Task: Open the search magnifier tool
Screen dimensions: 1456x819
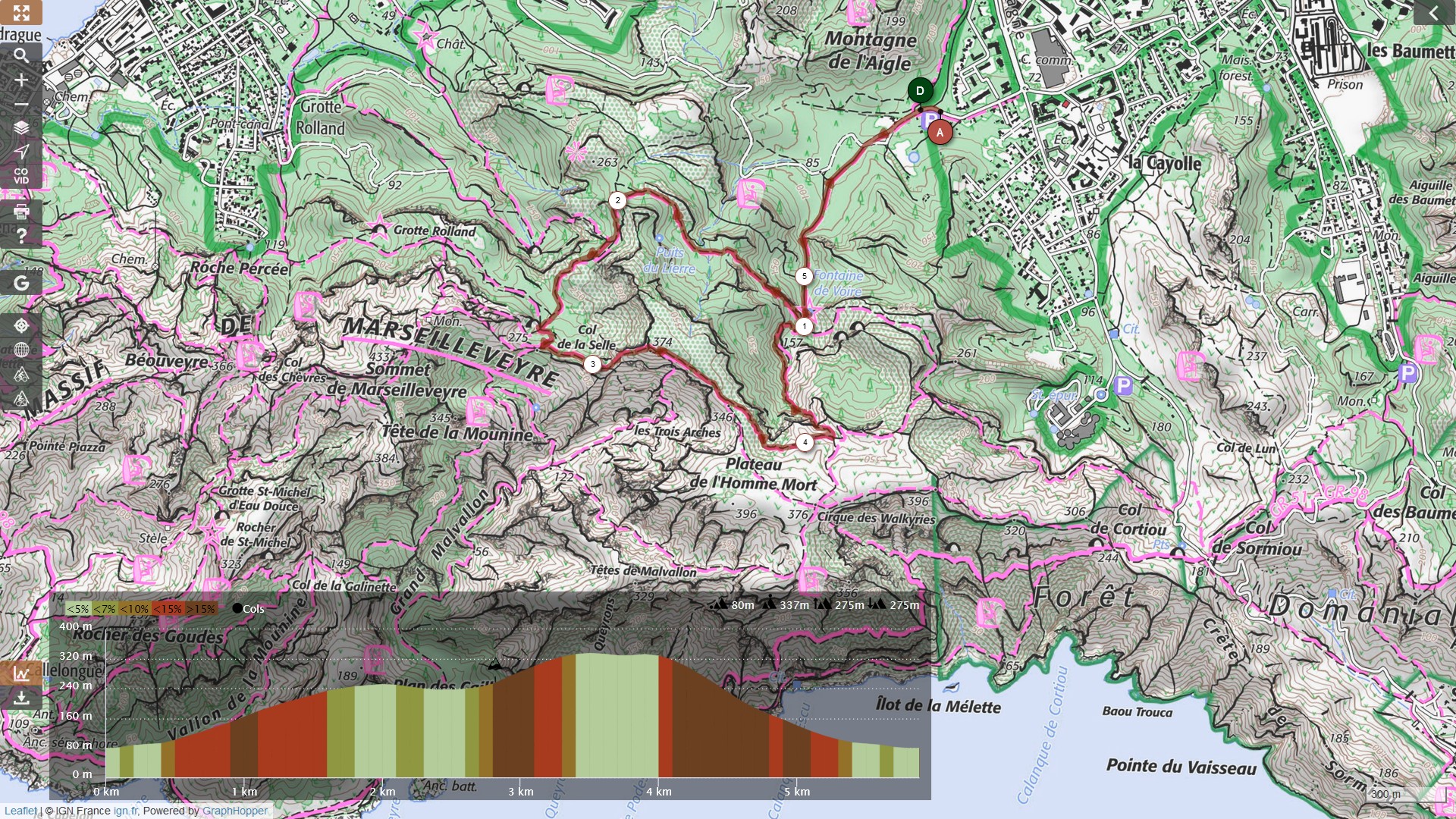Action: [x=21, y=56]
